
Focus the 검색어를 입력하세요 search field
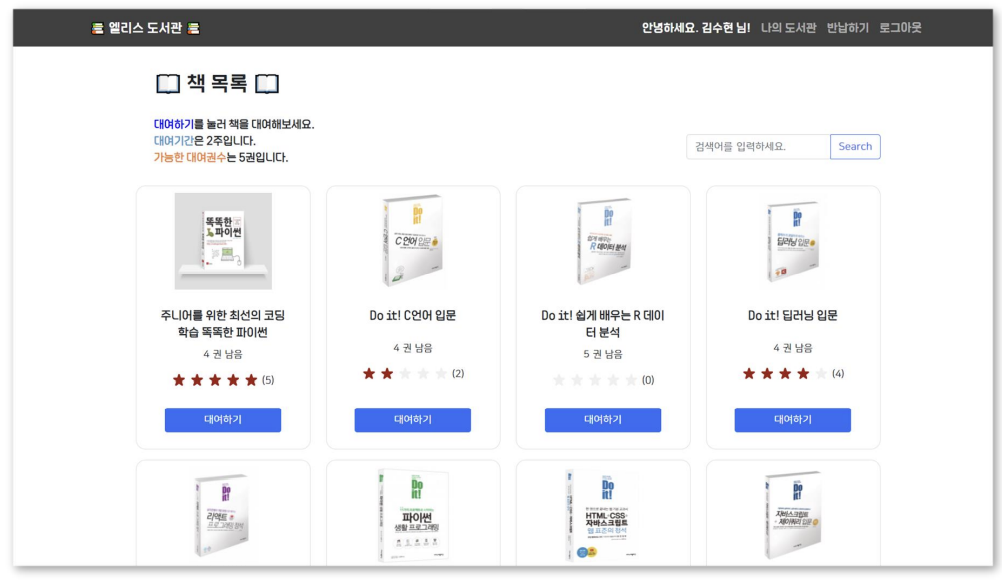pyautogui.click(x=758, y=147)
